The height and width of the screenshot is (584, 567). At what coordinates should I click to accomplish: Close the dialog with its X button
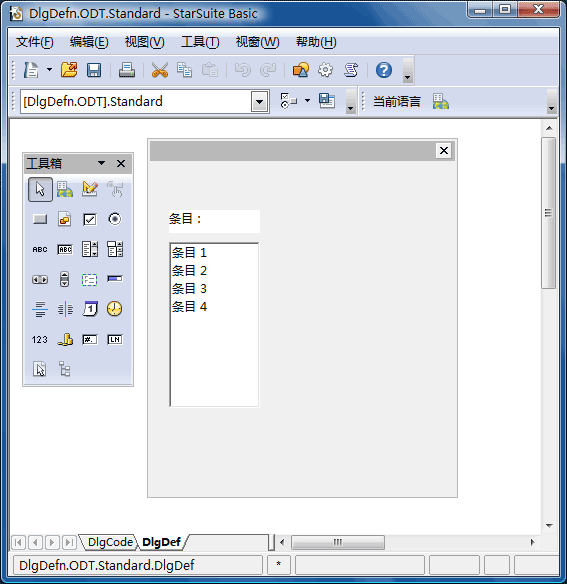(x=444, y=150)
